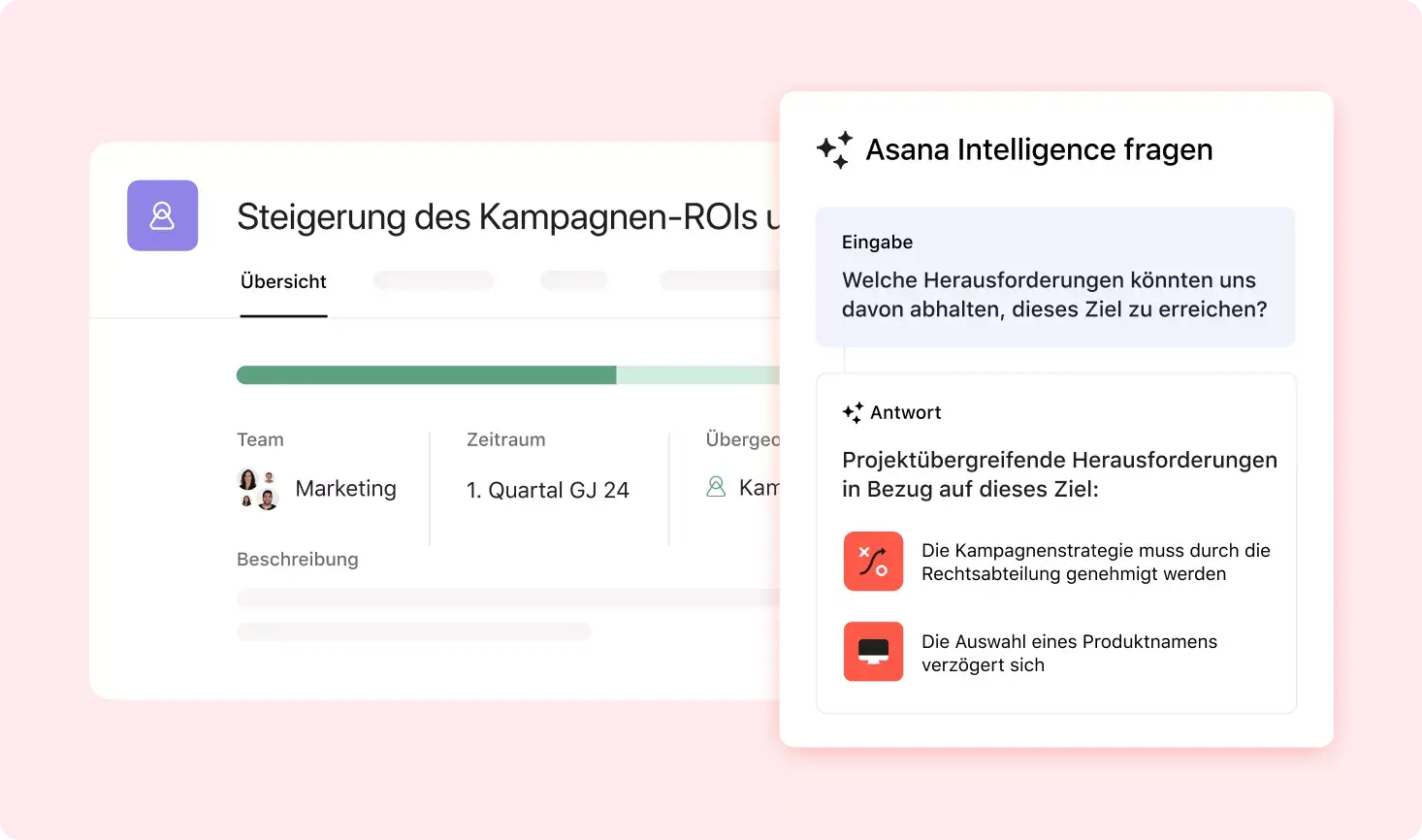Click the Asana Intelligence fragen heading

click(1039, 150)
